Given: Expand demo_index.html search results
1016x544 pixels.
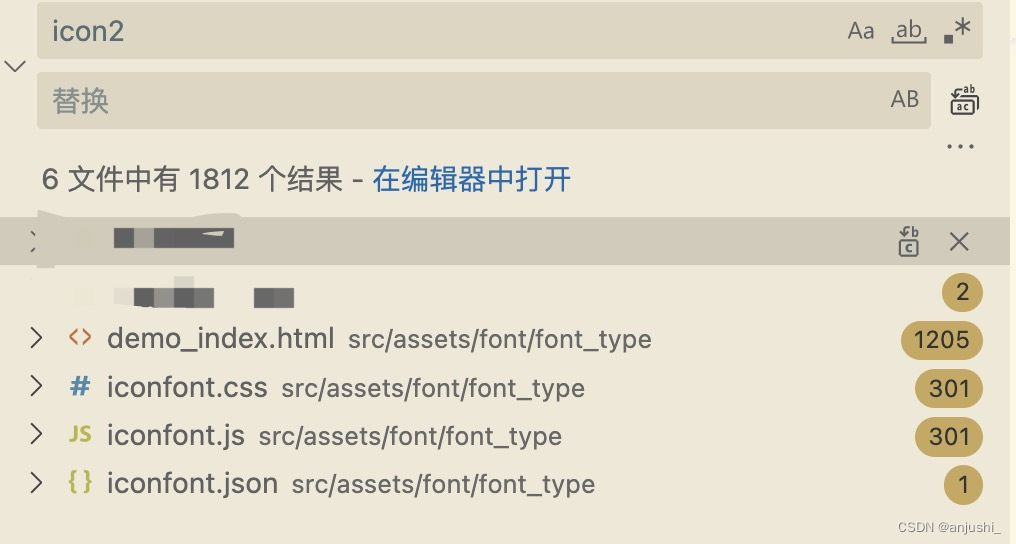Looking at the screenshot, I should click(x=36, y=338).
